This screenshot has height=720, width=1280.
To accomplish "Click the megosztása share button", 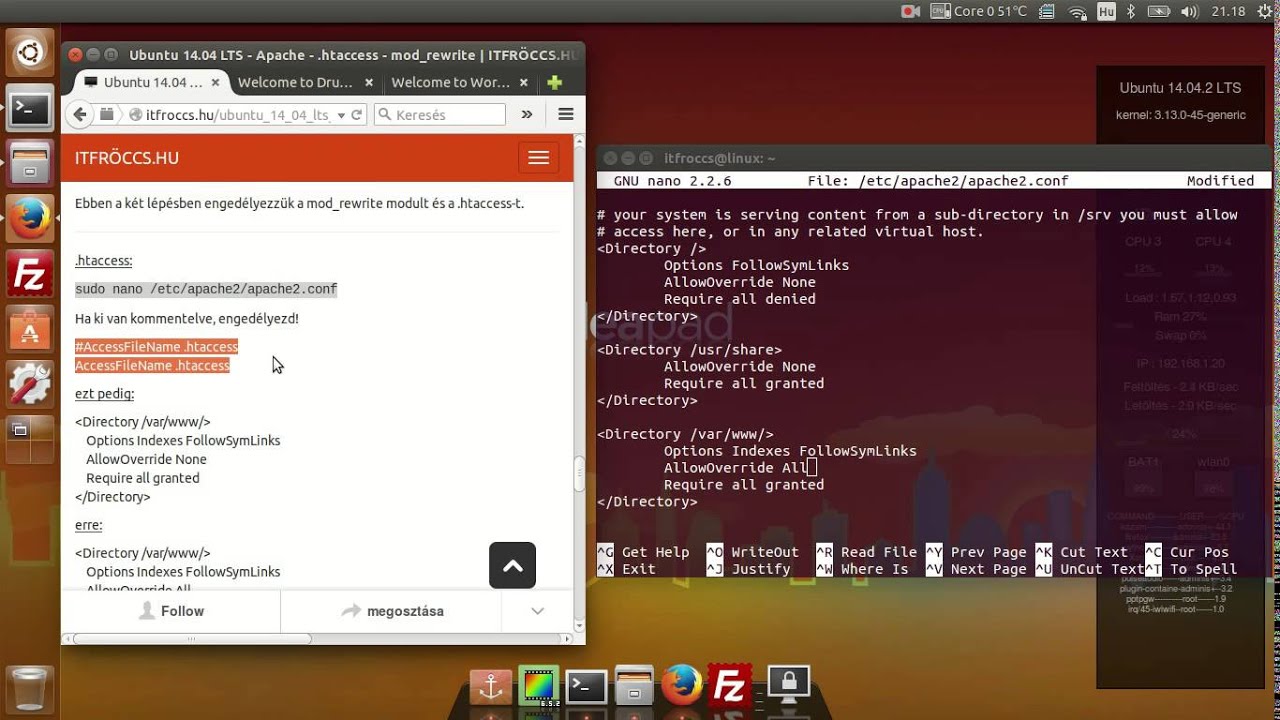I will click(391, 611).
